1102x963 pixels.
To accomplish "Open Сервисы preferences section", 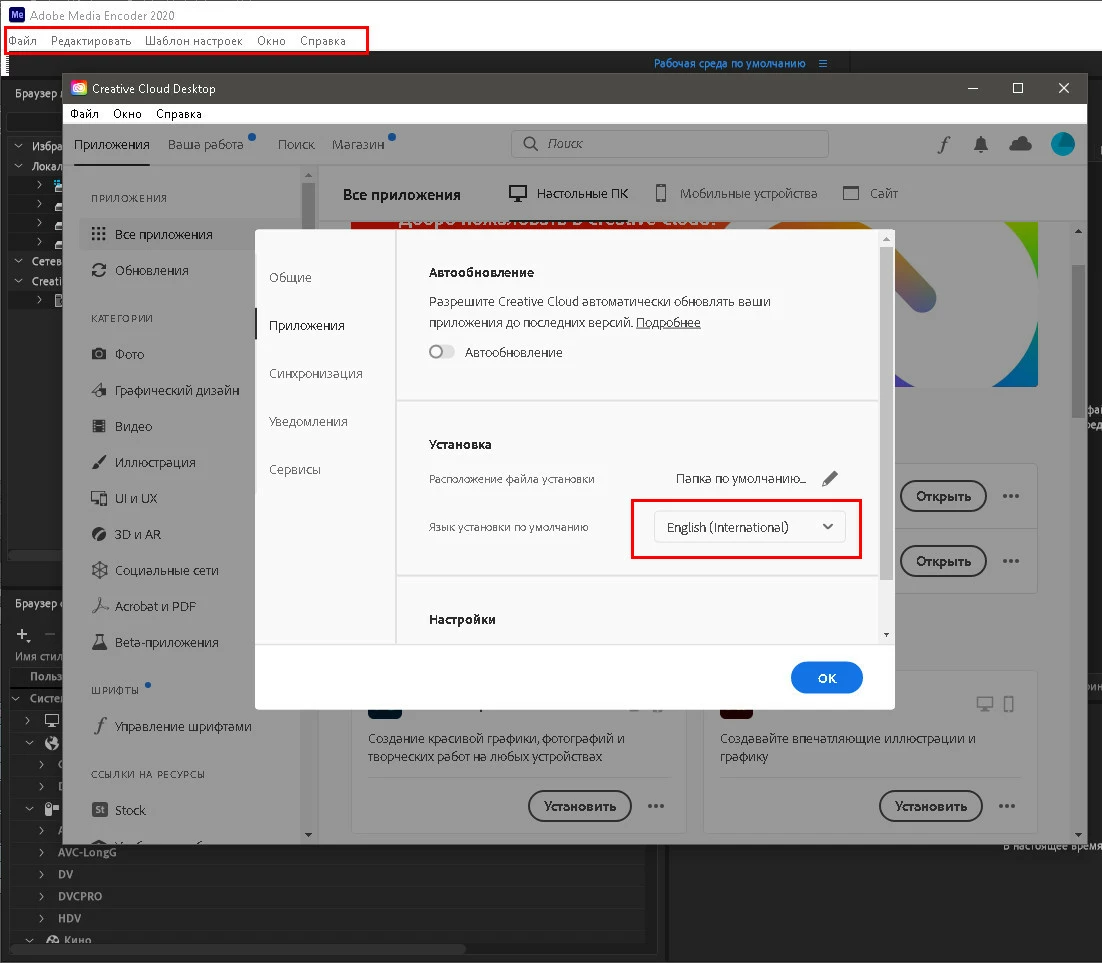I will pyautogui.click(x=294, y=470).
